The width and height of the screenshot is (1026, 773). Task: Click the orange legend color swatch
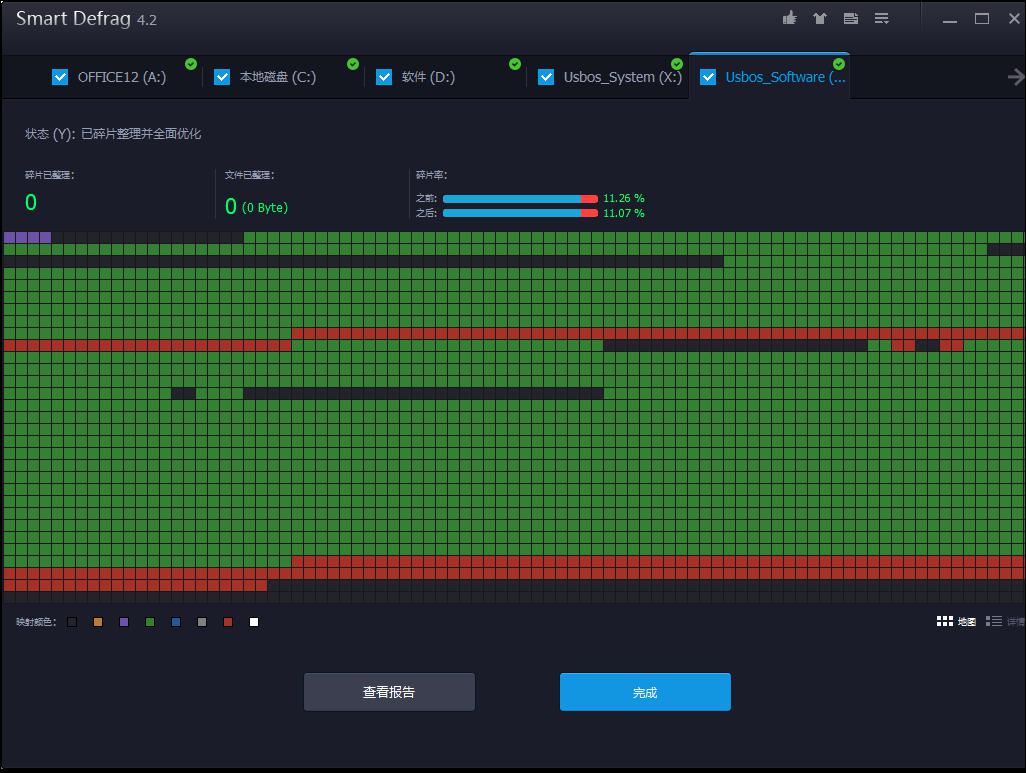point(98,622)
